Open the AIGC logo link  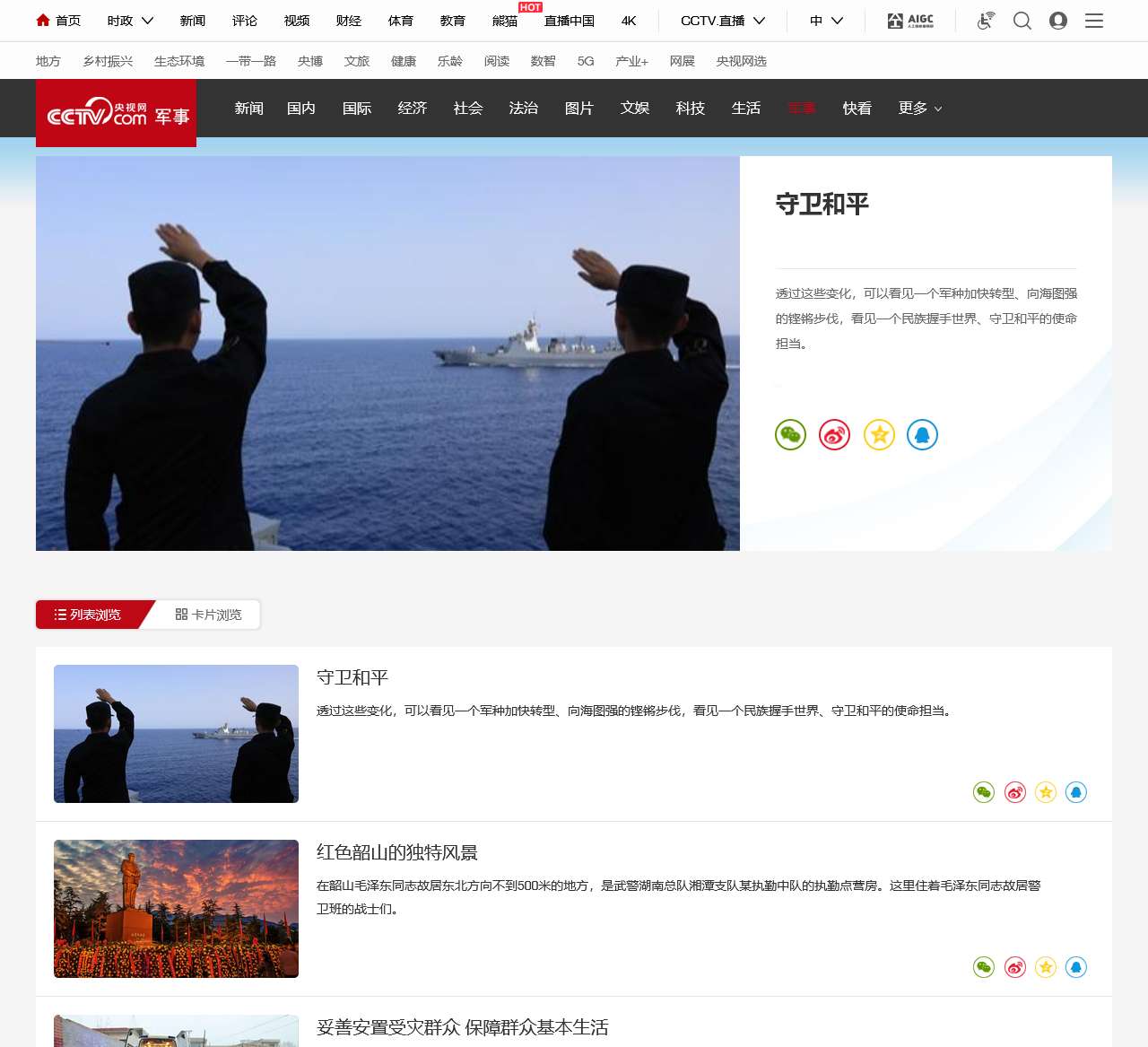point(910,21)
